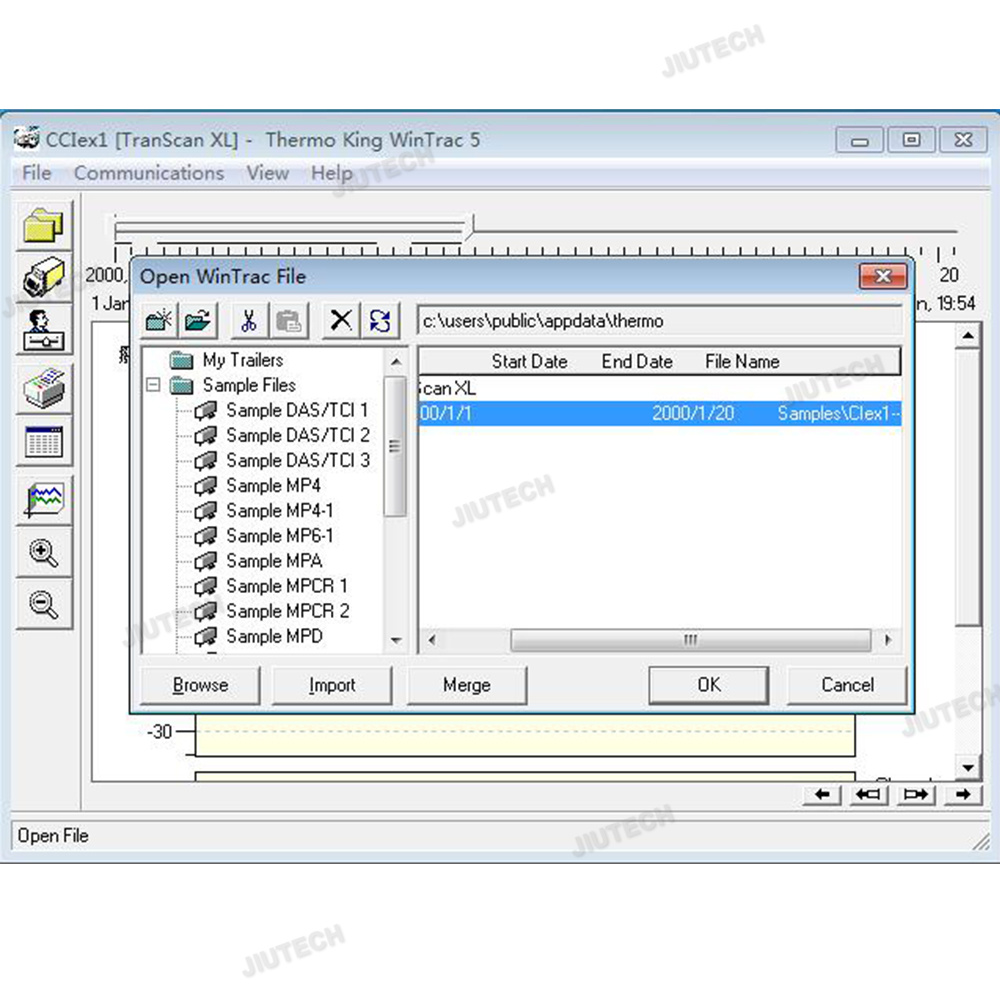Image resolution: width=1000 pixels, height=1000 pixels.
Task: Click the File Name column header
Action: point(742,362)
